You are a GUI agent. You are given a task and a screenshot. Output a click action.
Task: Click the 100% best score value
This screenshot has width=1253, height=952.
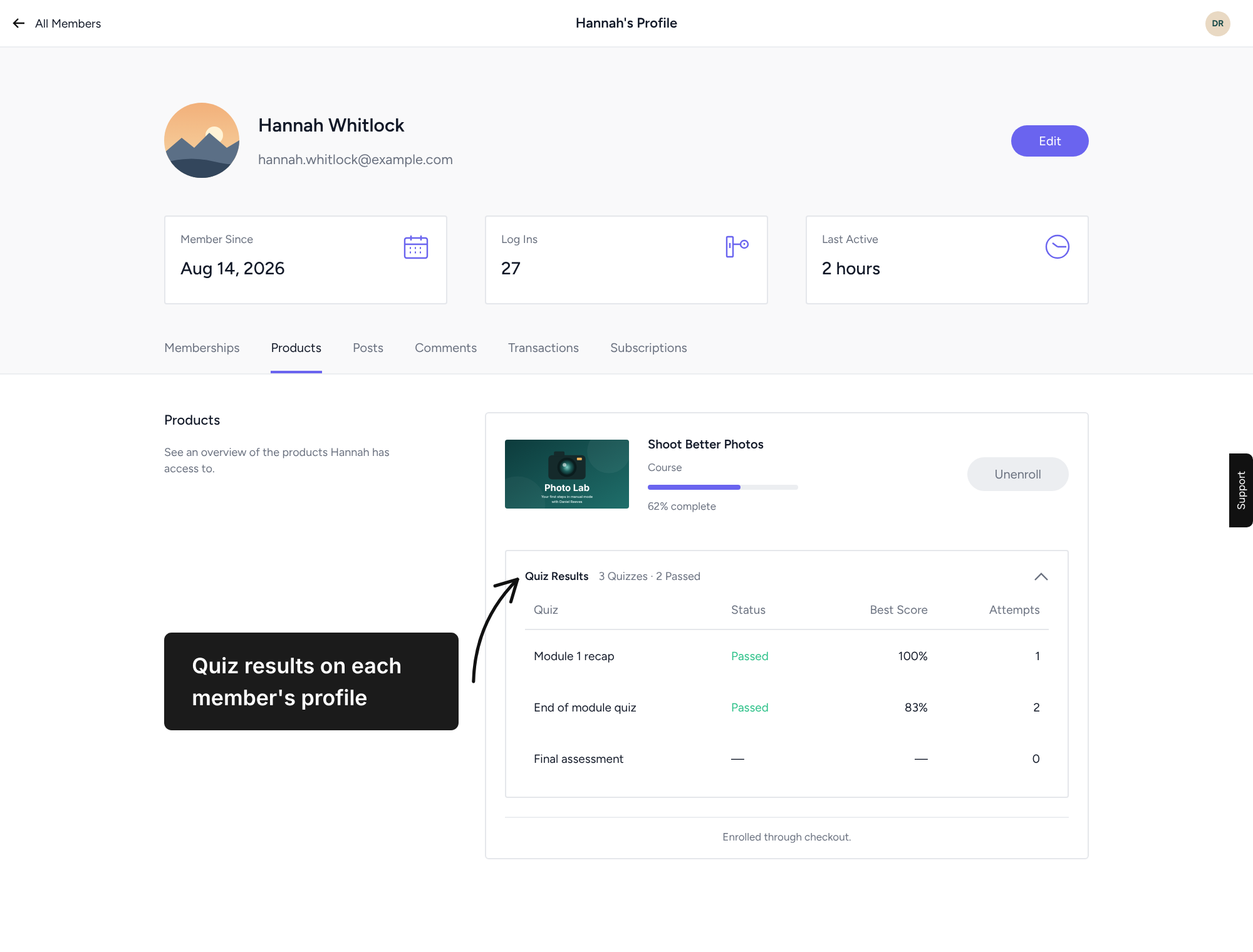913,656
